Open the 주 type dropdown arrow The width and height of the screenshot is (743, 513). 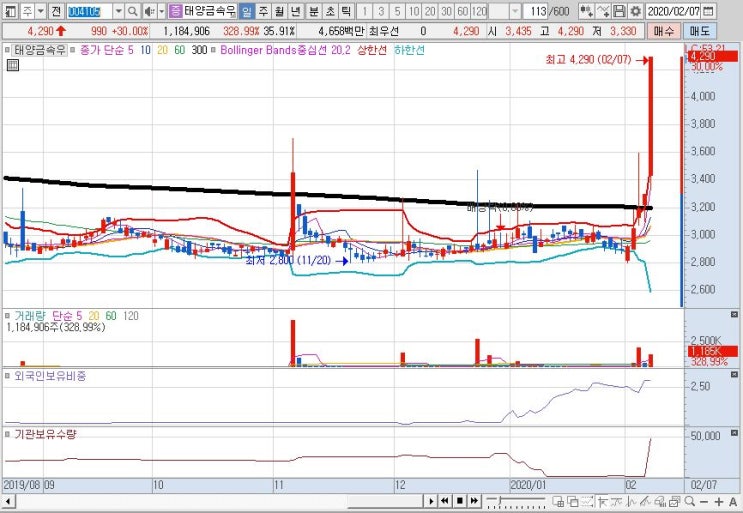41,11
